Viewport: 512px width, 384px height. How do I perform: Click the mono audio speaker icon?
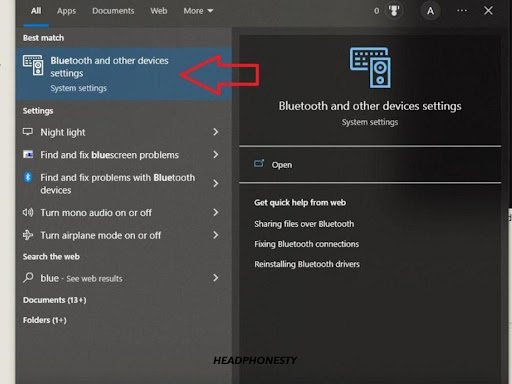(x=28, y=212)
